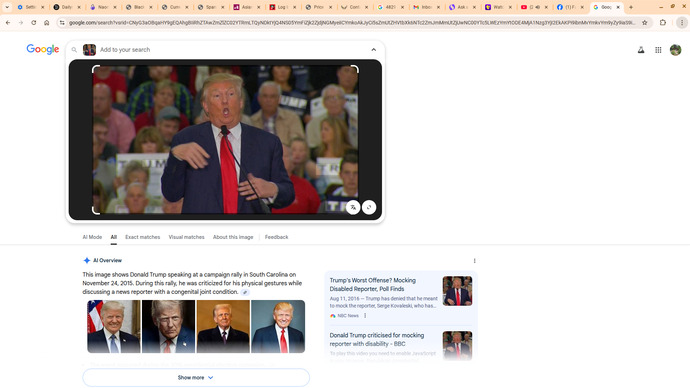
Task: Open About this image tab
Action: click(233, 237)
